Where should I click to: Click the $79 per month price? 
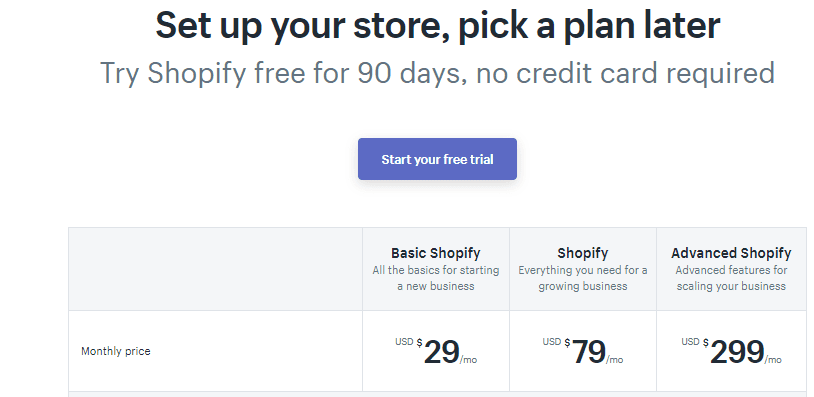pyautogui.click(x=582, y=352)
